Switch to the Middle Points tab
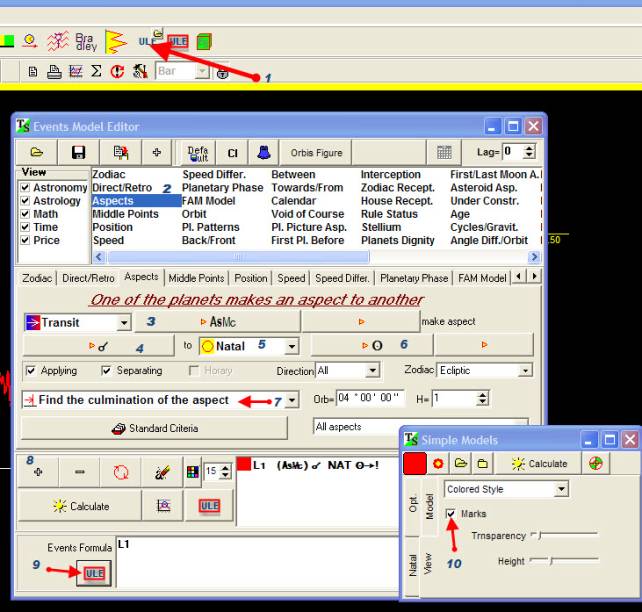Image resolution: width=642 pixels, height=612 pixels. [196, 278]
